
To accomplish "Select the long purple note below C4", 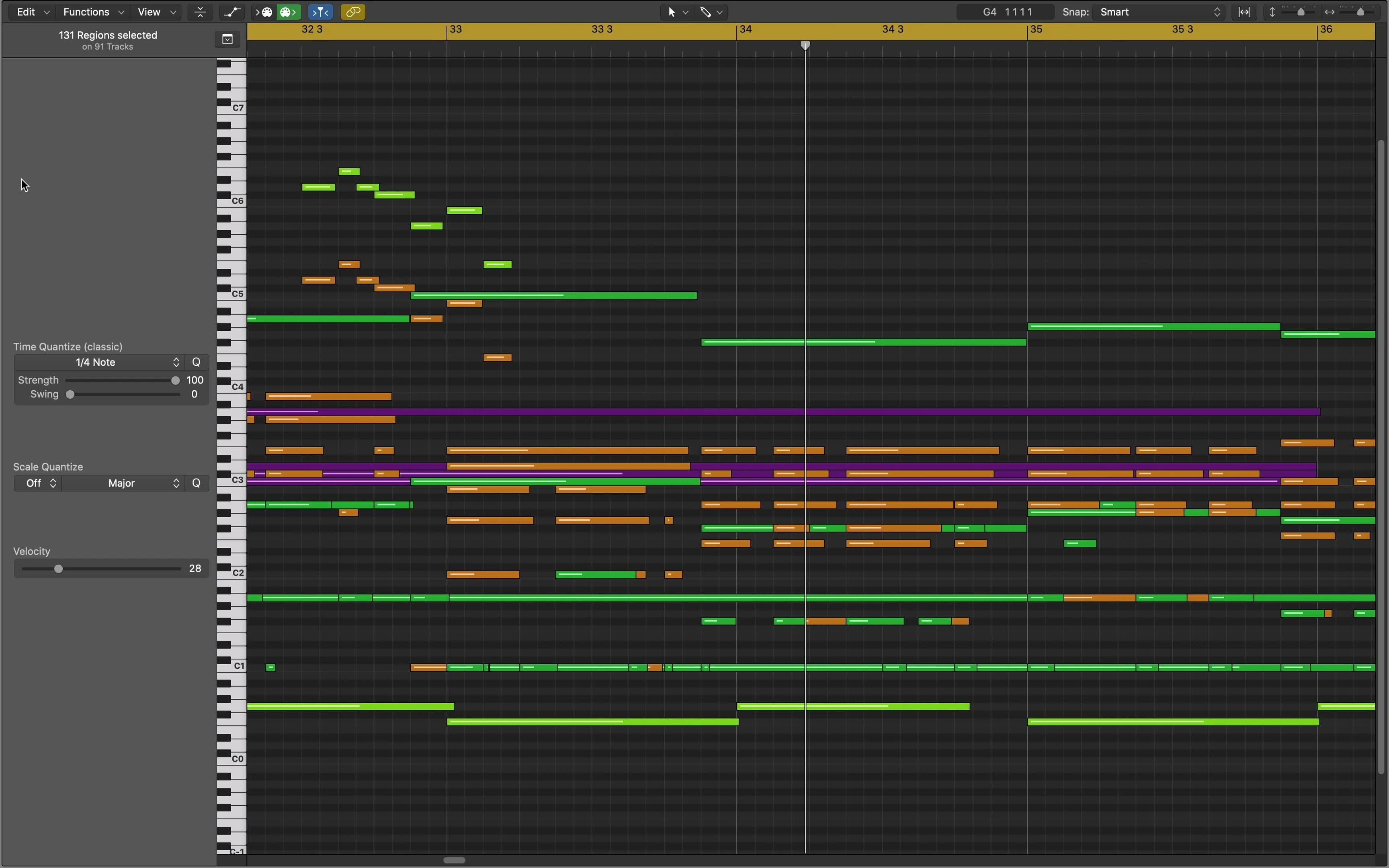I will coord(784,411).
